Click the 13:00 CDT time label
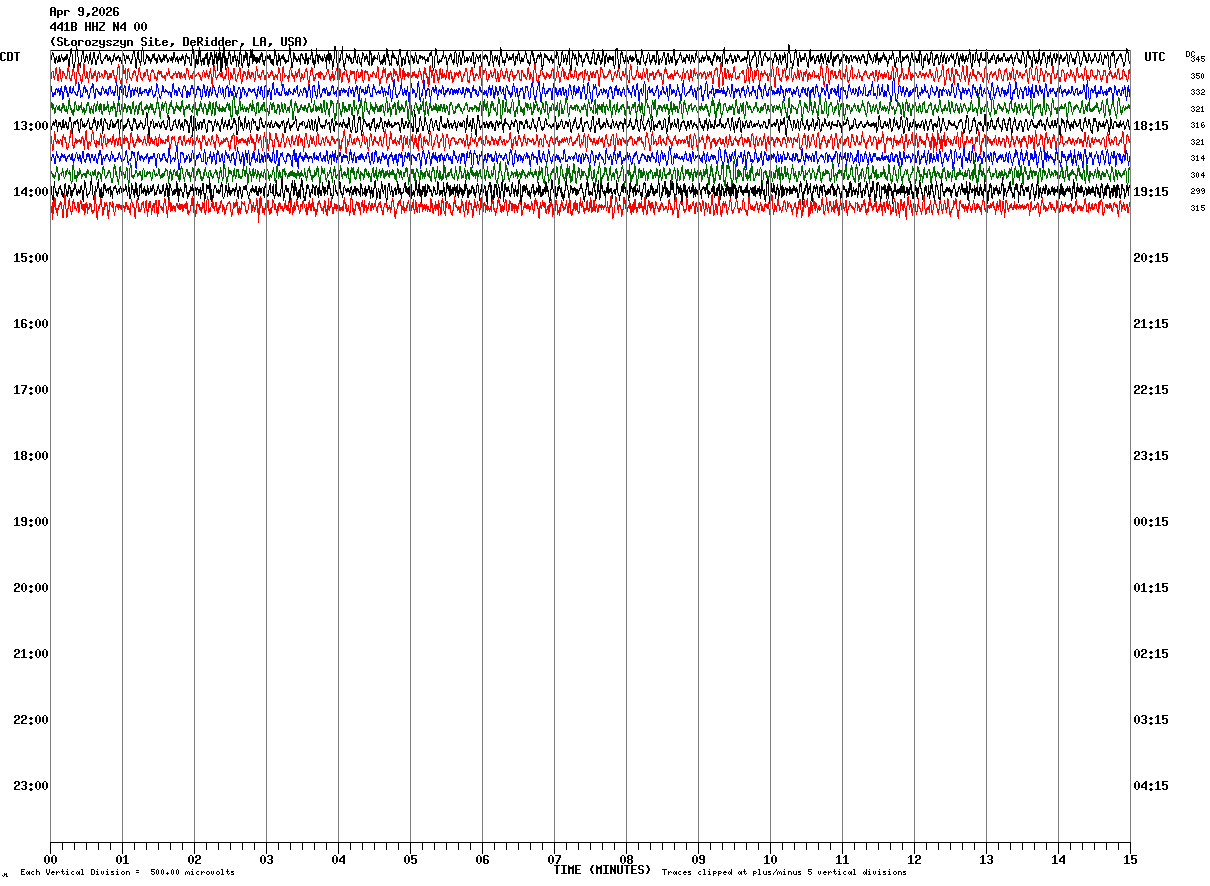 pyautogui.click(x=31, y=126)
